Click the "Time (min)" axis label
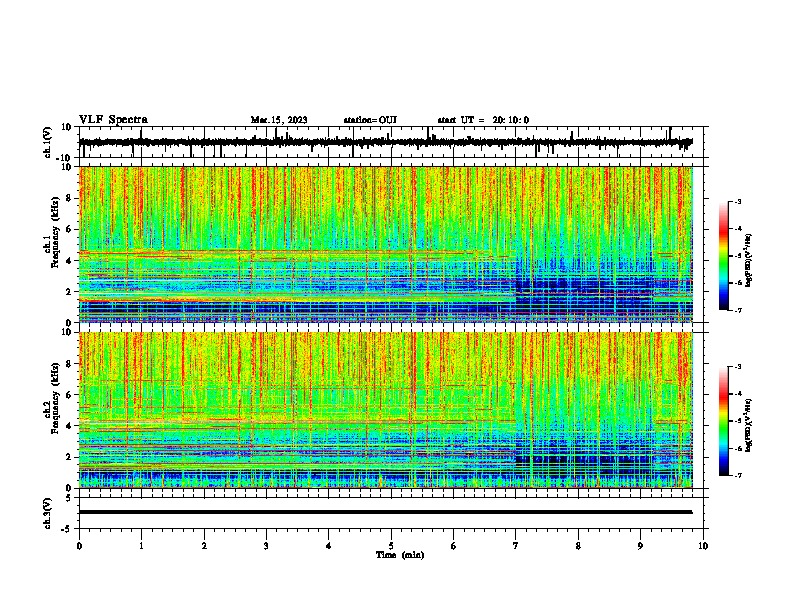Screen dimensions: 792x612 400,555
